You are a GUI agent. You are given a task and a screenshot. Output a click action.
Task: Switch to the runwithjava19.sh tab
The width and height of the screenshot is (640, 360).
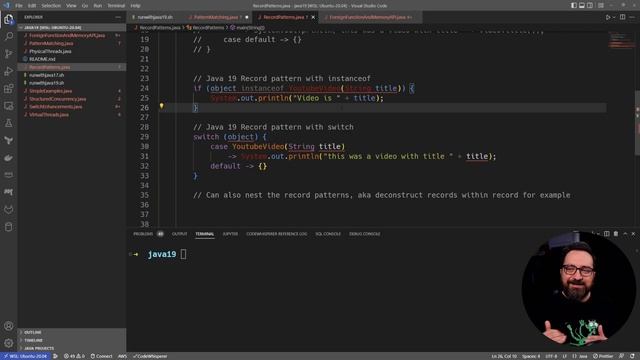click(155, 17)
